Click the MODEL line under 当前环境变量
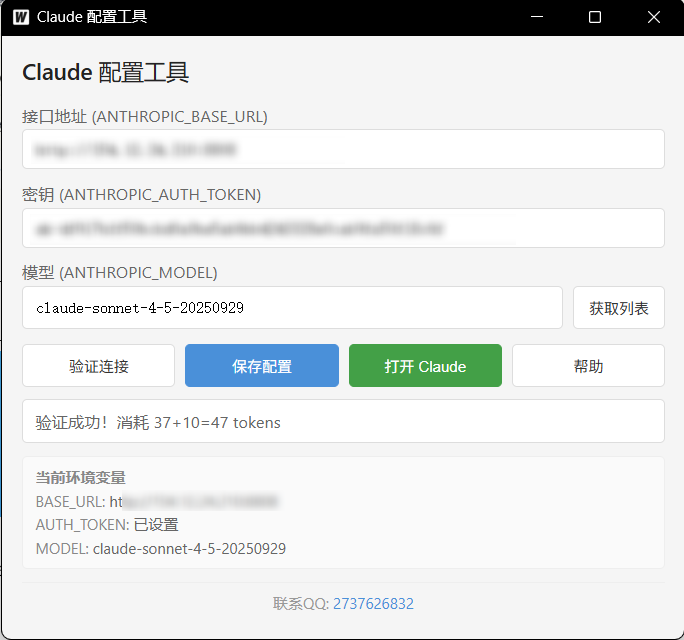The height and width of the screenshot is (640, 684). [x=161, y=549]
